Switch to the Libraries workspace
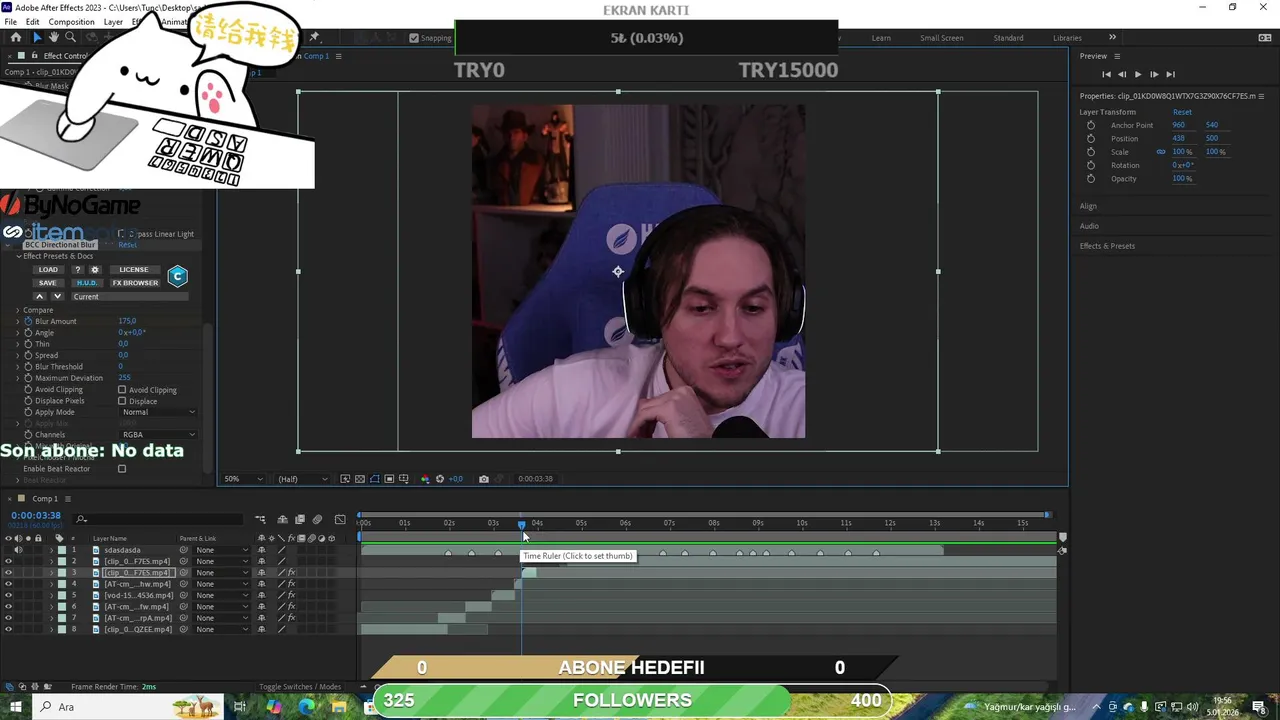This screenshot has height=720, width=1280. point(1067,38)
